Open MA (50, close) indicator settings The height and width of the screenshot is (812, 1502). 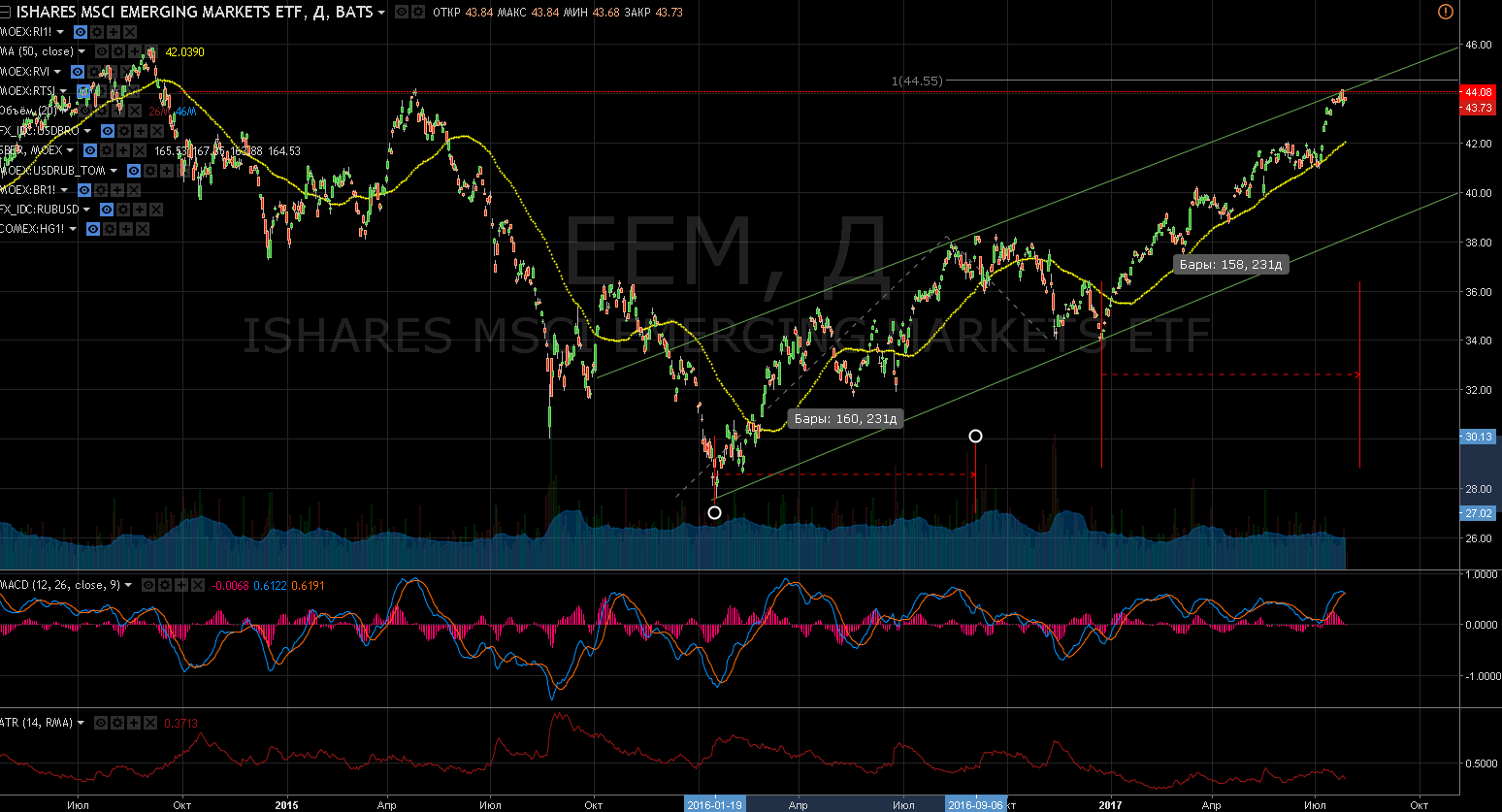point(118,51)
